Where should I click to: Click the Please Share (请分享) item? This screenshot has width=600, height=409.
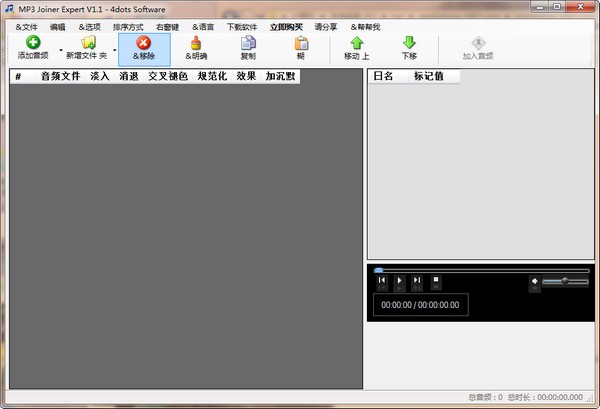click(x=325, y=25)
